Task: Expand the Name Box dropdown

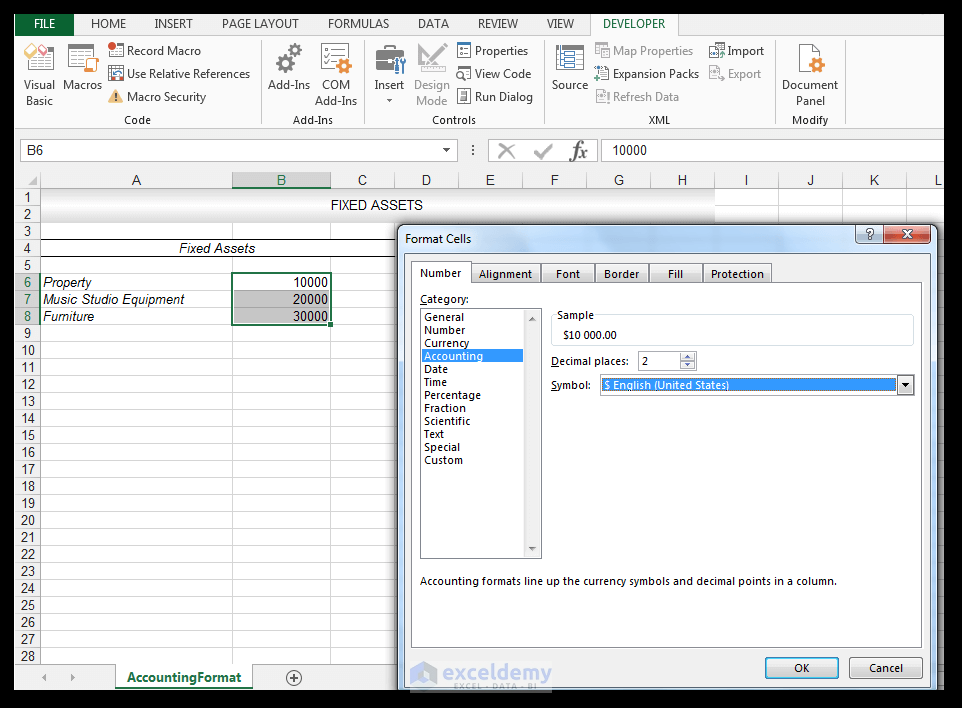Action: 447,150
